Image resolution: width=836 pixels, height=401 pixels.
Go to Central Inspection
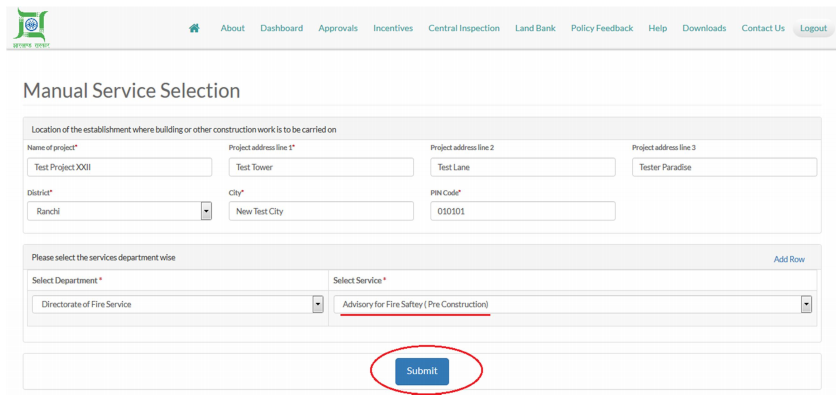point(464,28)
